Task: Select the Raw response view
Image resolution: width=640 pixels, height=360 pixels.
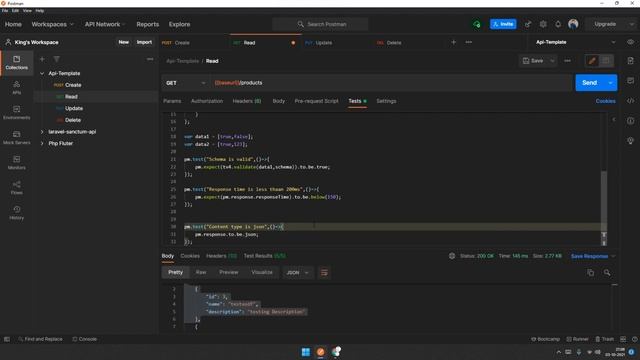Action: point(201,272)
